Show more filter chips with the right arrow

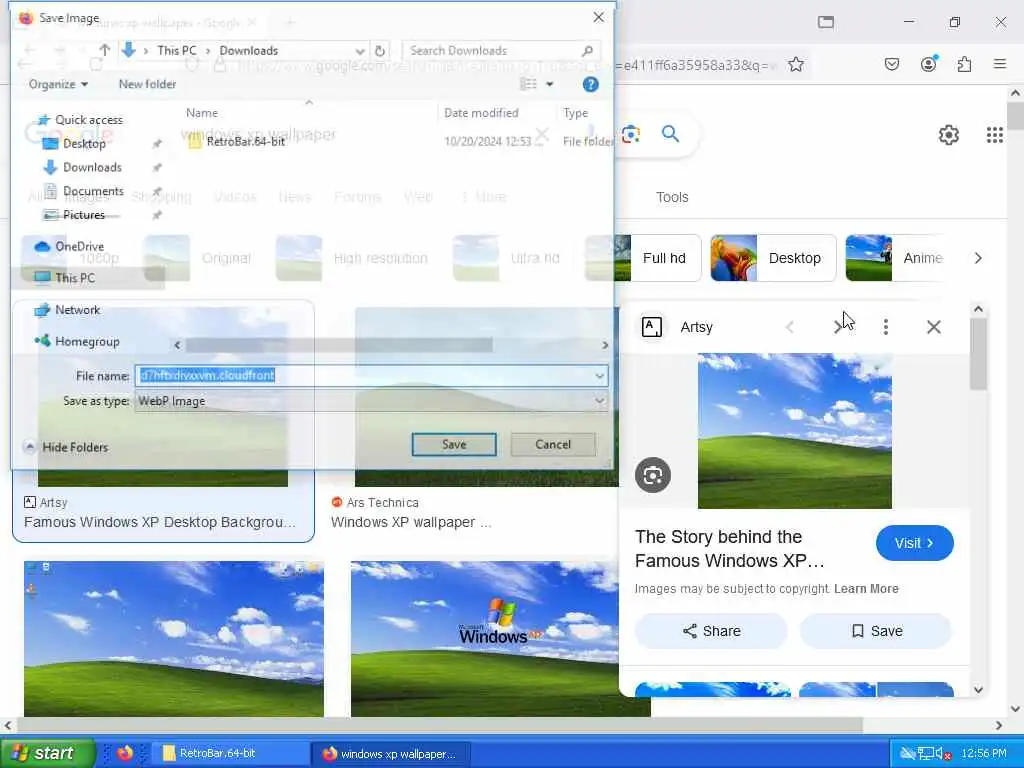point(978,258)
